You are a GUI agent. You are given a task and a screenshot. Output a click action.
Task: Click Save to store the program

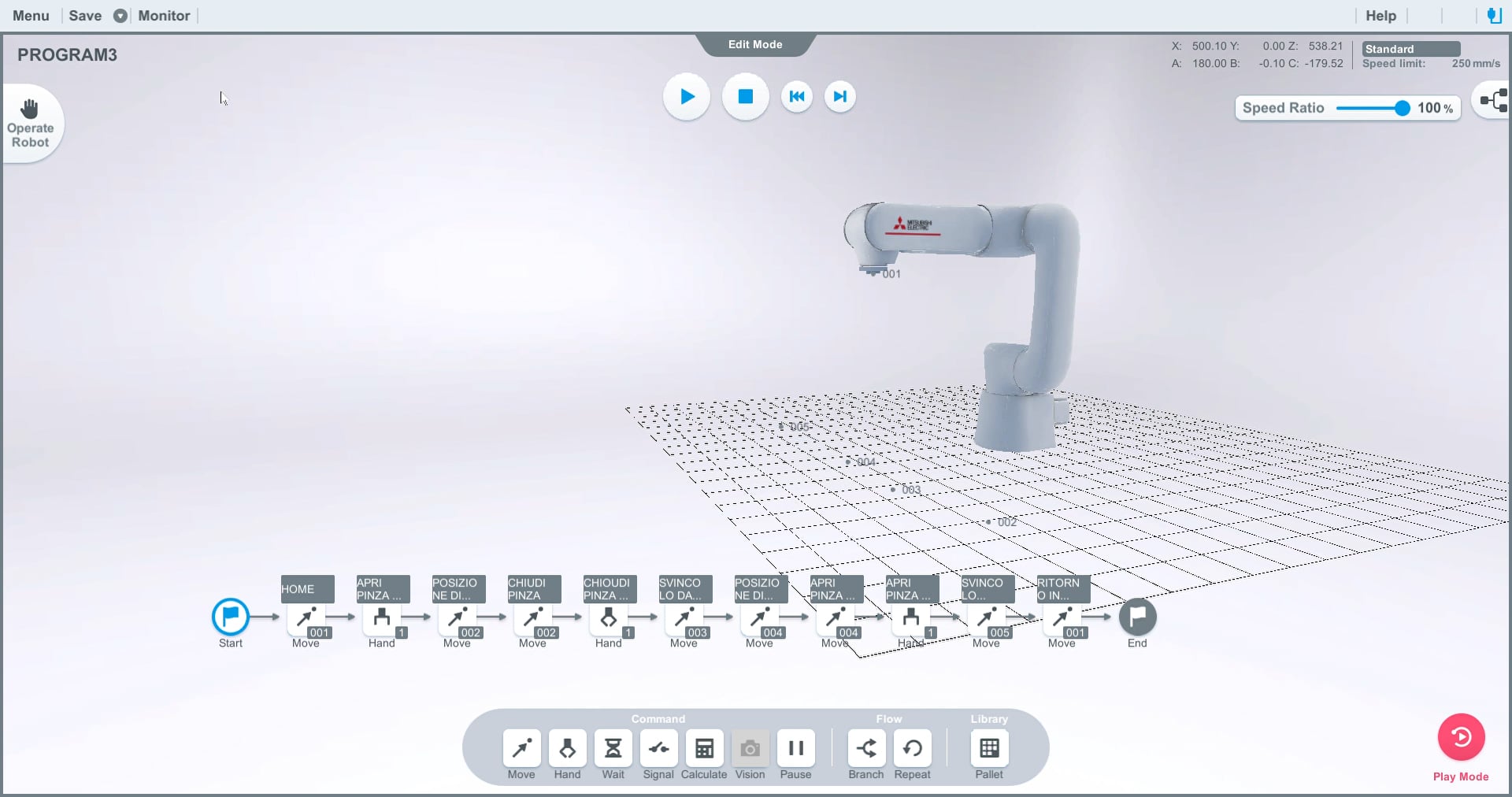pyautogui.click(x=84, y=16)
